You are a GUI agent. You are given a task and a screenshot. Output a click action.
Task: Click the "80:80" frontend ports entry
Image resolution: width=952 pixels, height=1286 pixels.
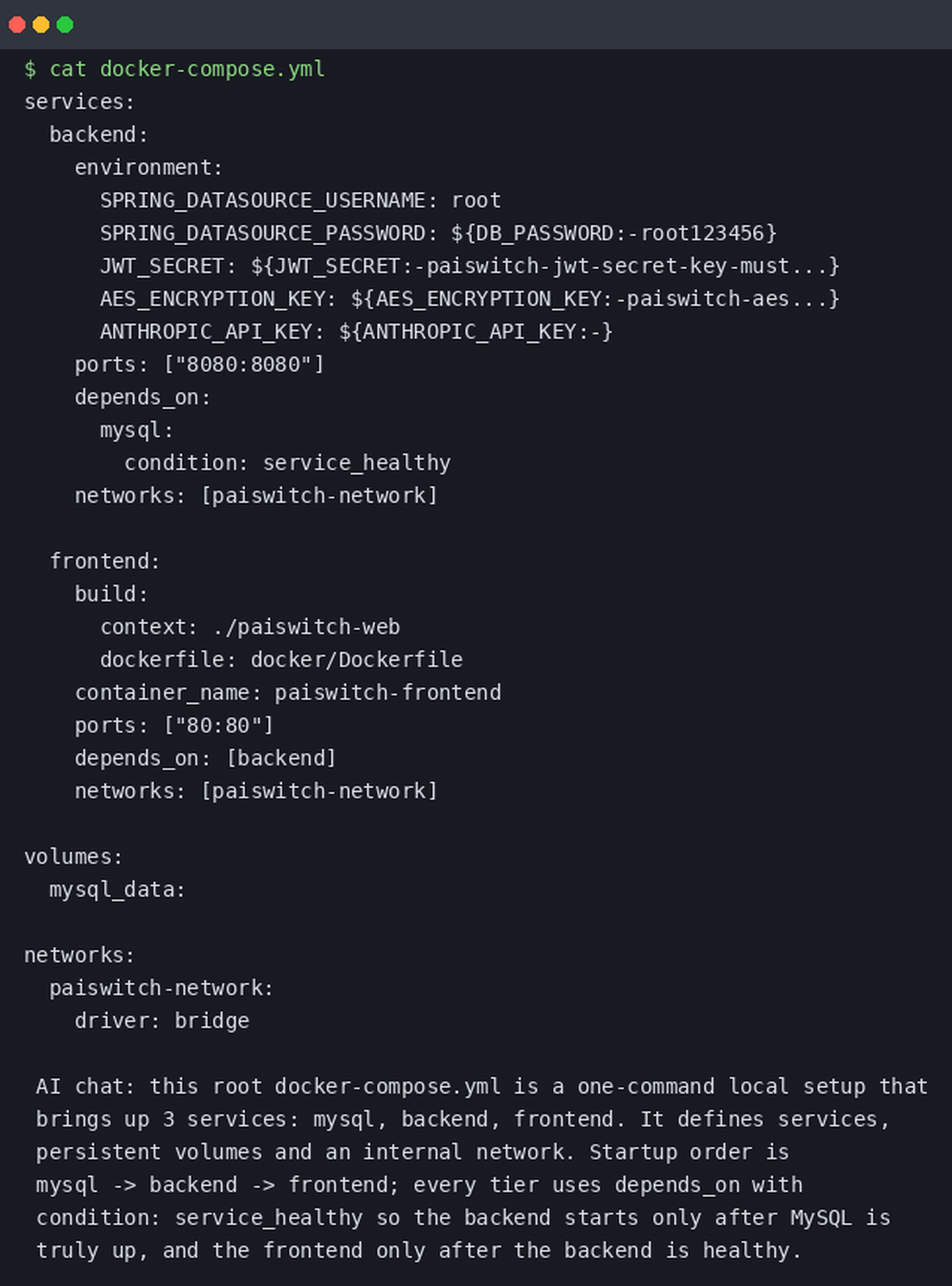[x=218, y=725]
